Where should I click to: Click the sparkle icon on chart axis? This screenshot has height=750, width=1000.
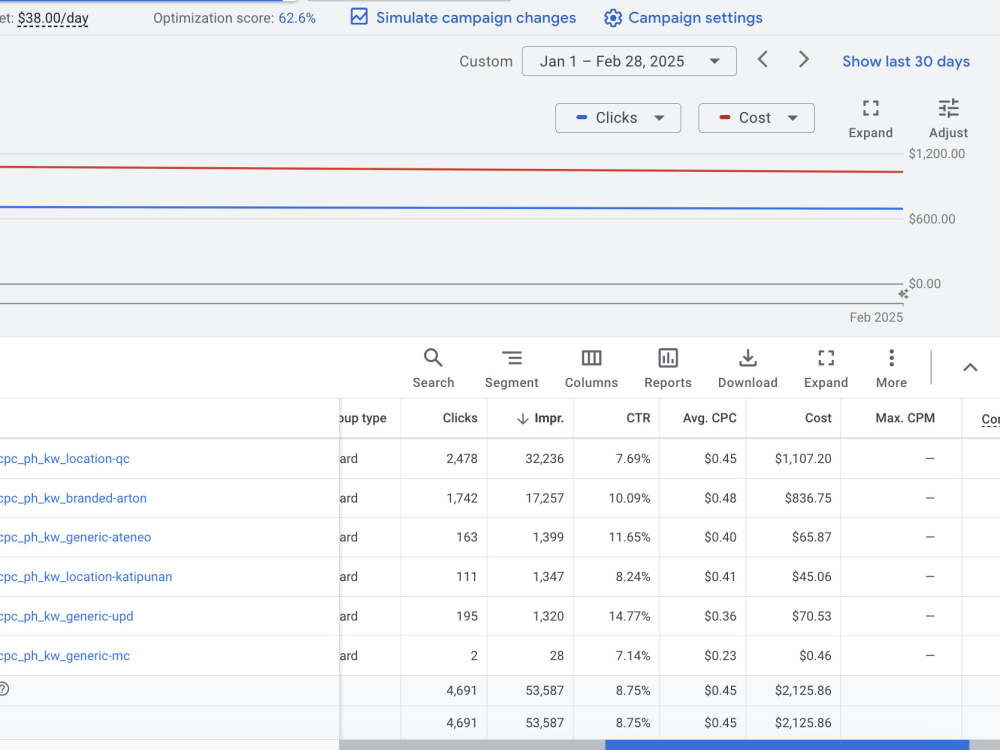pyautogui.click(x=903, y=293)
